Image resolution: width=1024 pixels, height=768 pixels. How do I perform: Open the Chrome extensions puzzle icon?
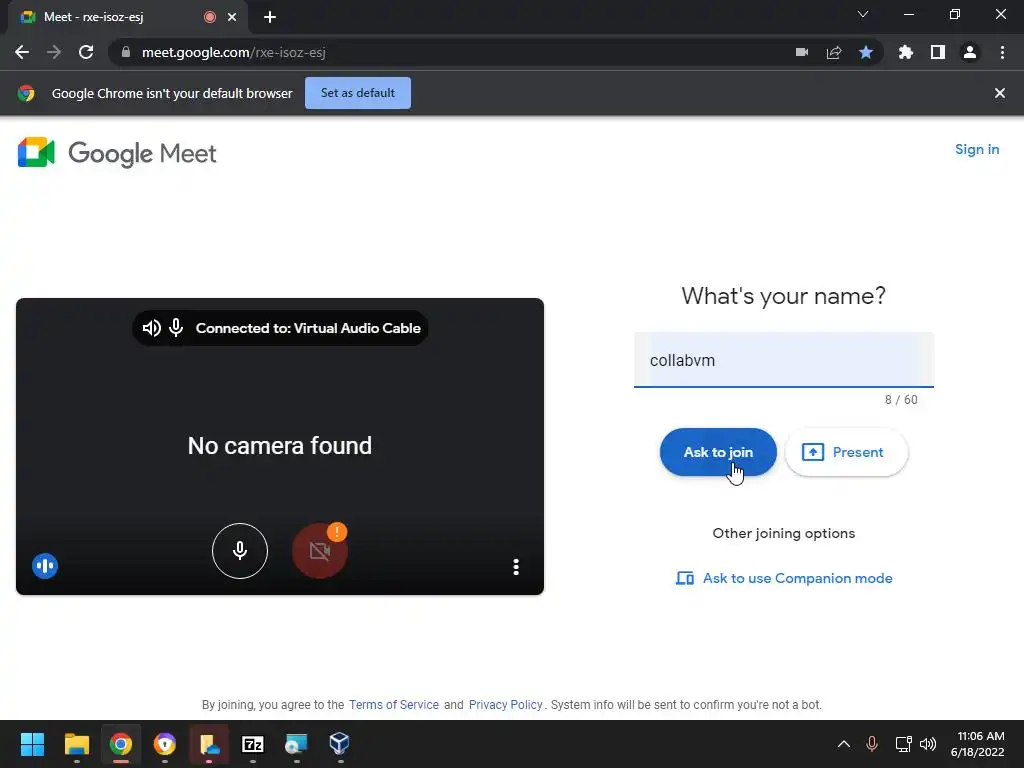tap(906, 52)
